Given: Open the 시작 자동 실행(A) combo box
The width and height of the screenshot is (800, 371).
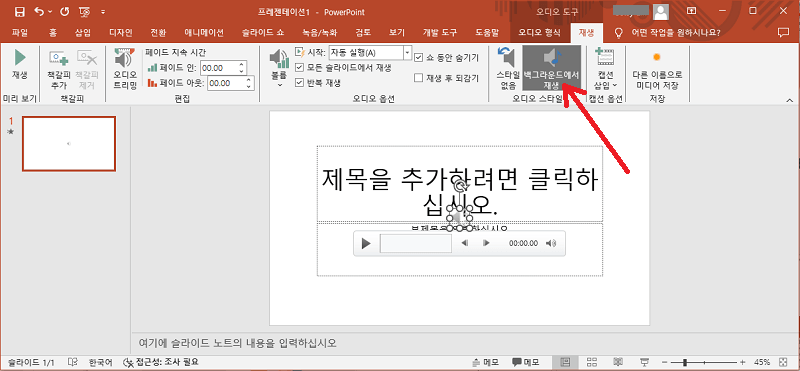Looking at the screenshot, I should pyautogui.click(x=370, y=53).
